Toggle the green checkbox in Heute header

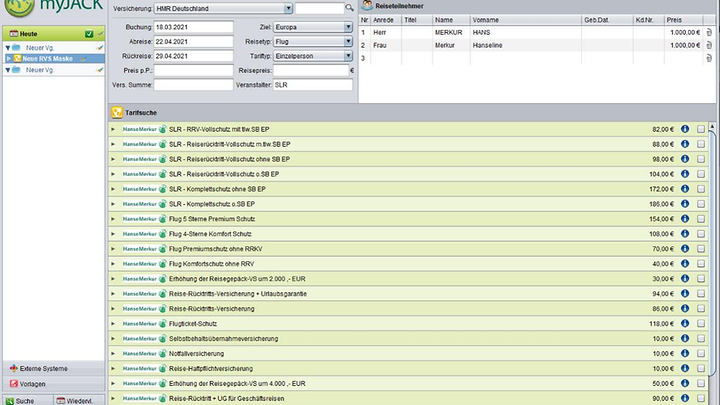click(88, 34)
